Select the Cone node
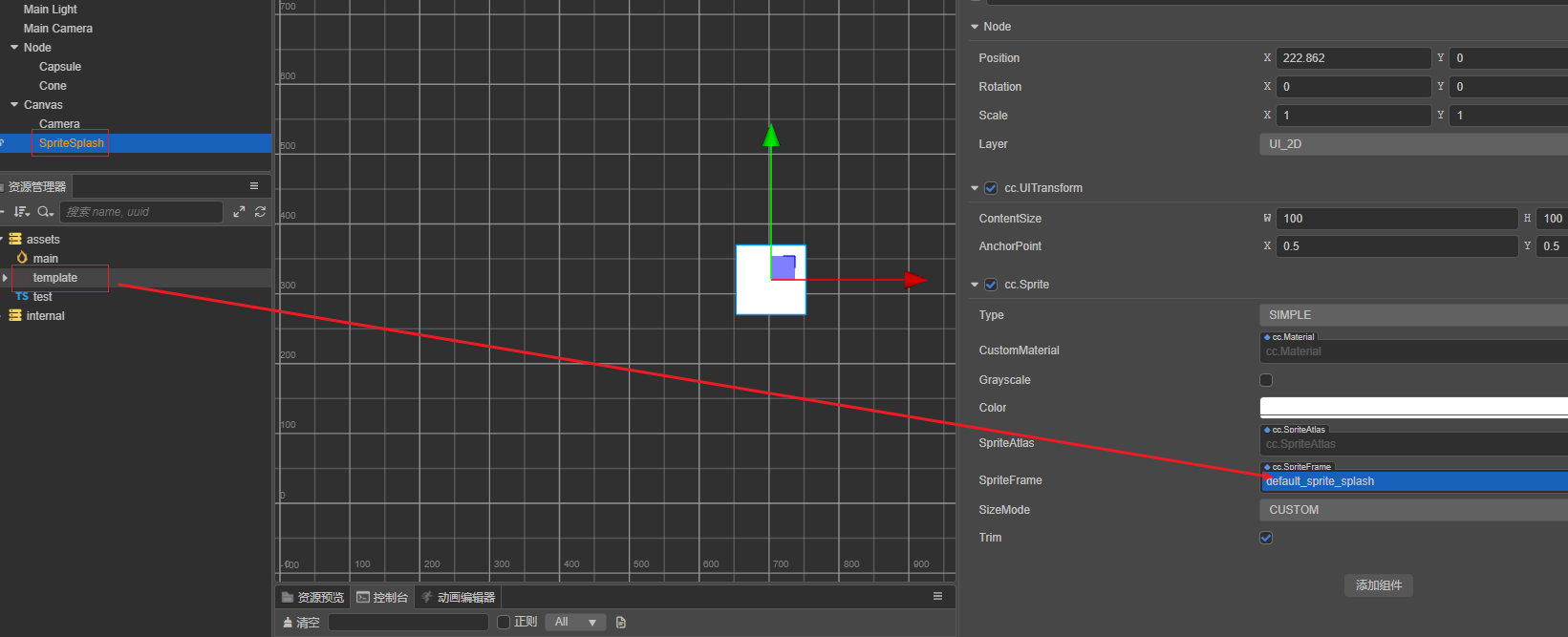Screen dimensions: 1568x637 point(53,86)
